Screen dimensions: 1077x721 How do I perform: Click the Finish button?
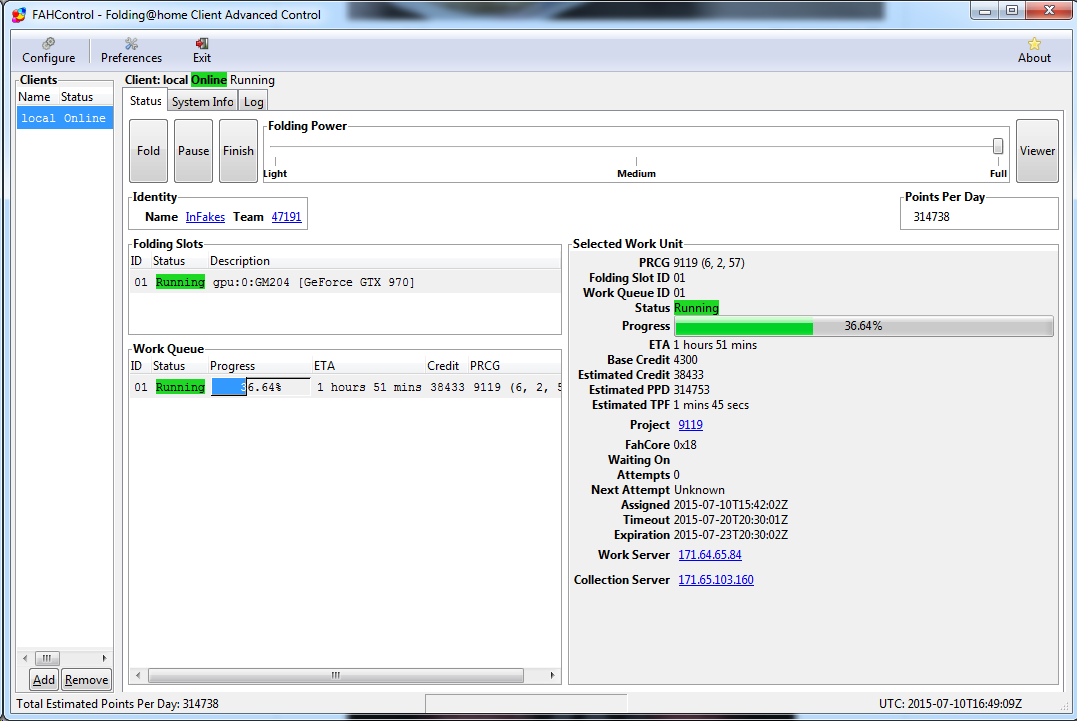pos(238,150)
